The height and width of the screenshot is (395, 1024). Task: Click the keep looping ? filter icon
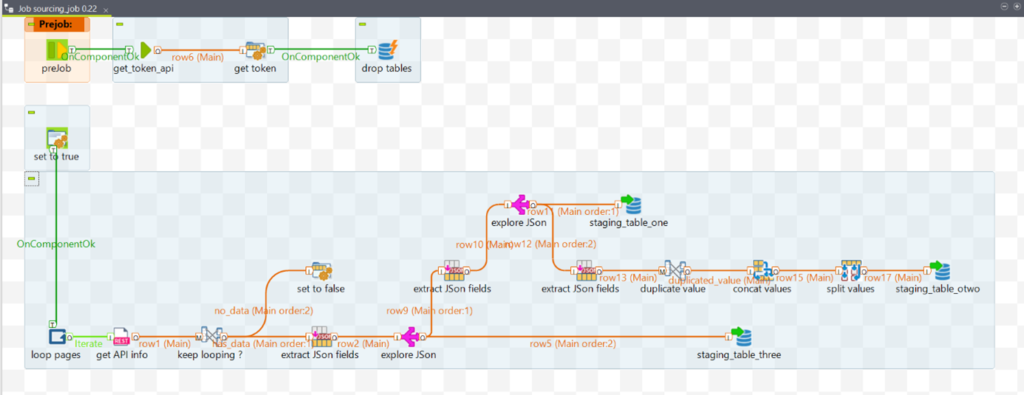211,336
